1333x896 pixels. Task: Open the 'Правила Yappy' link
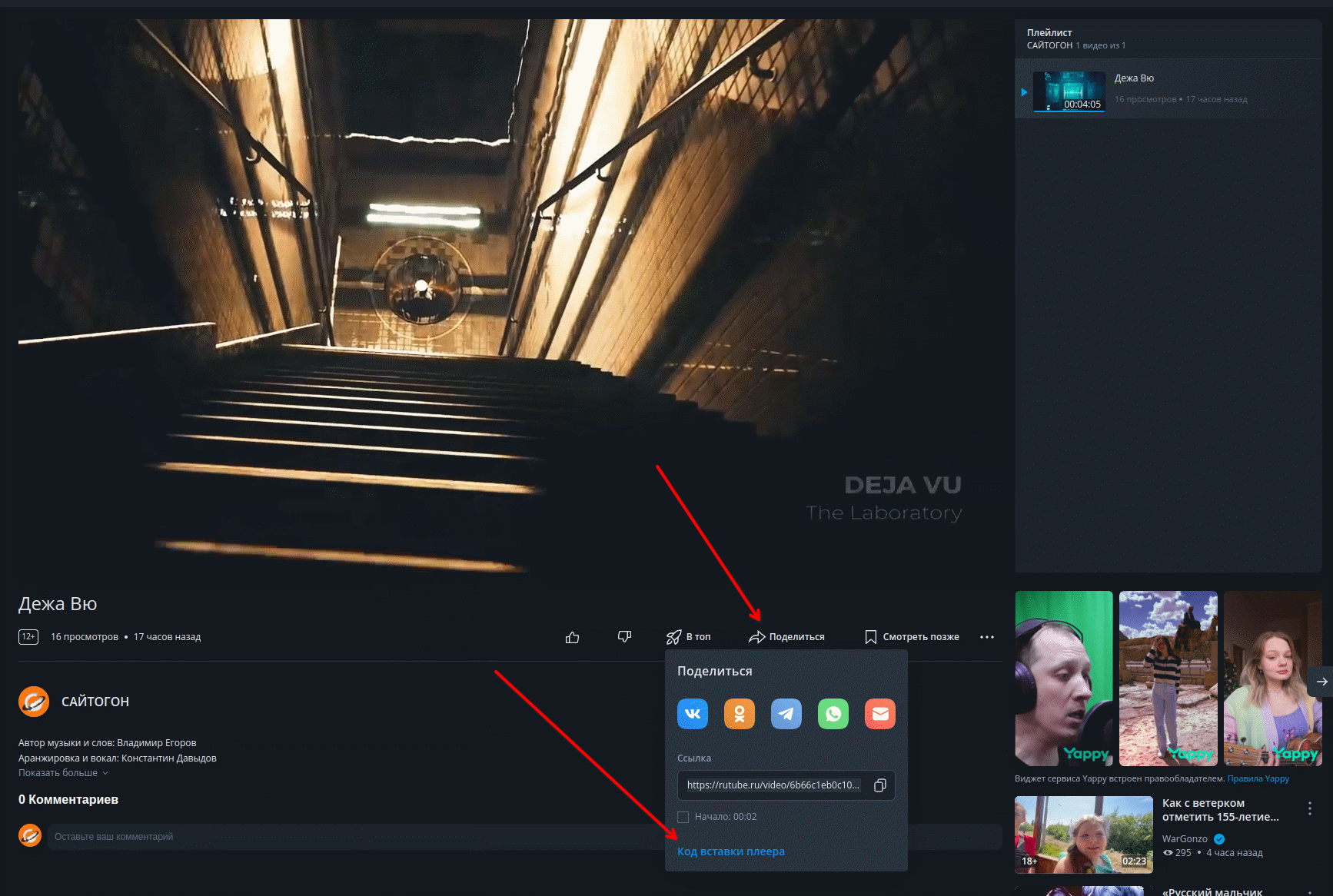1258,778
